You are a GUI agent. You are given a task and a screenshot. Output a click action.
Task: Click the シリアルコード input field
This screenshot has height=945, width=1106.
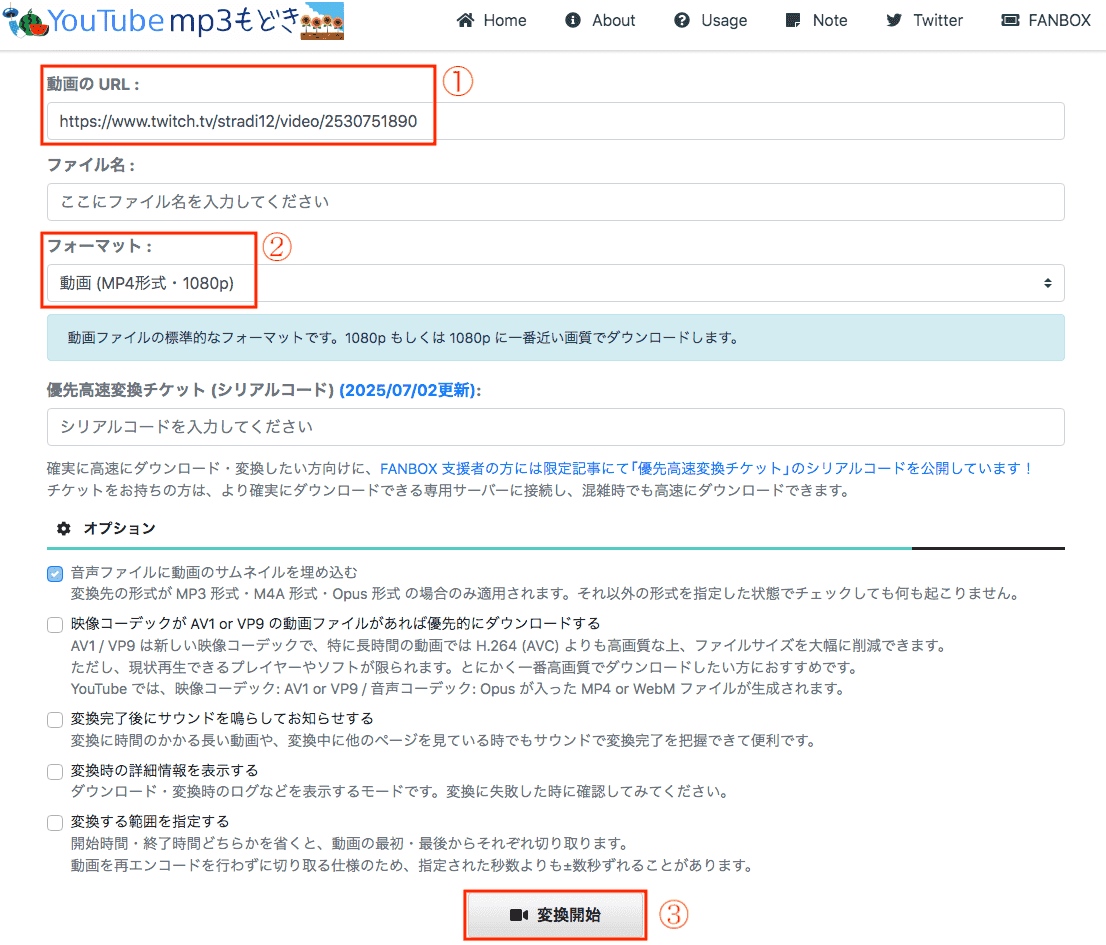tap(555, 427)
